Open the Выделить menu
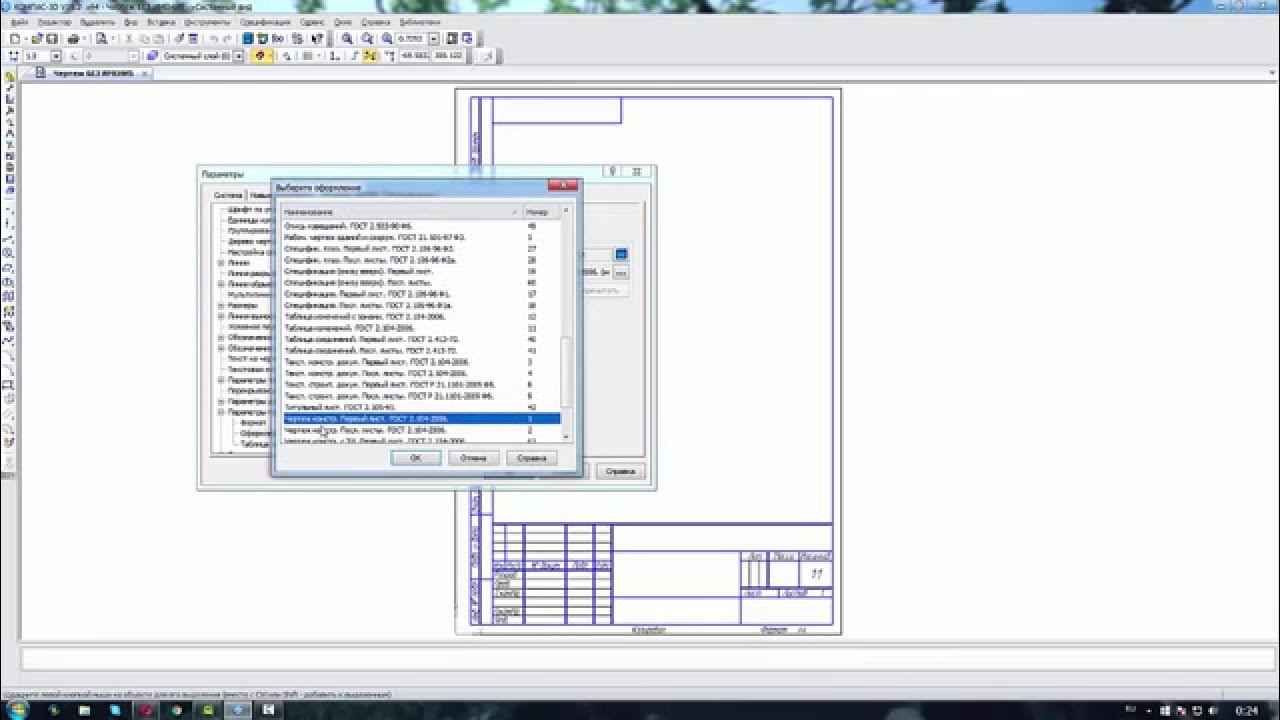The width and height of the screenshot is (1280, 720). (97, 22)
